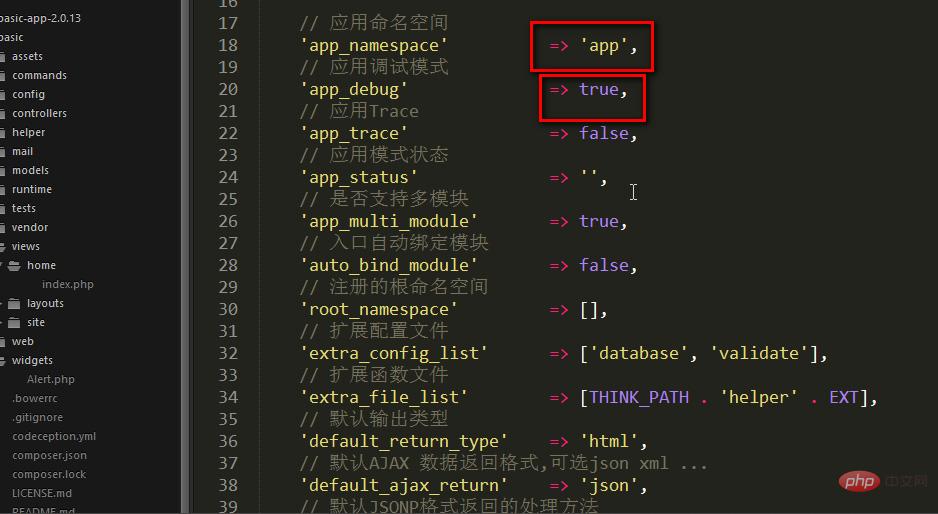Select the controllers folder
This screenshot has height=514, width=938.
click(39, 113)
